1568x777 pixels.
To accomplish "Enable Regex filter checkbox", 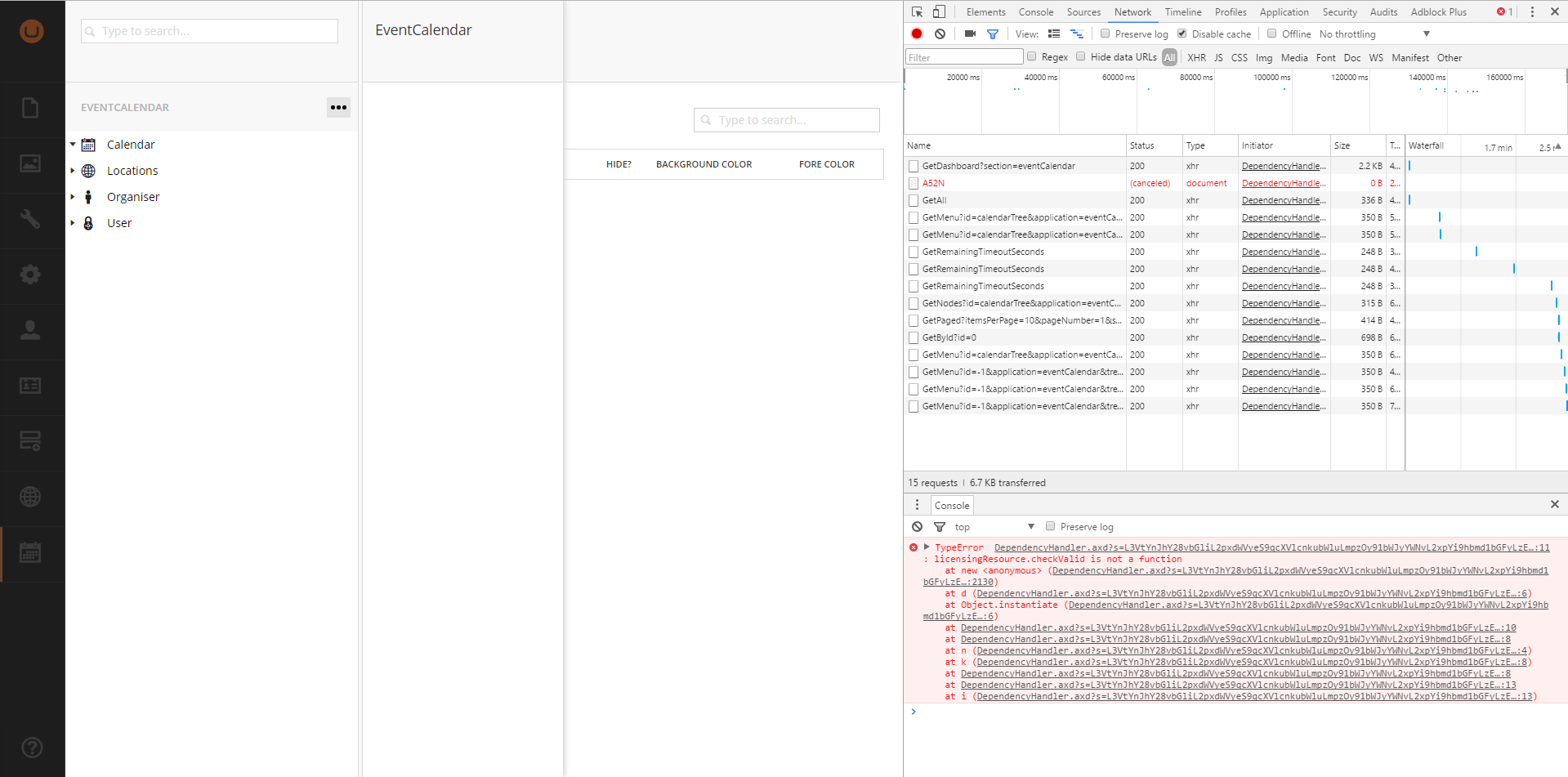I will click(x=1031, y=56).
